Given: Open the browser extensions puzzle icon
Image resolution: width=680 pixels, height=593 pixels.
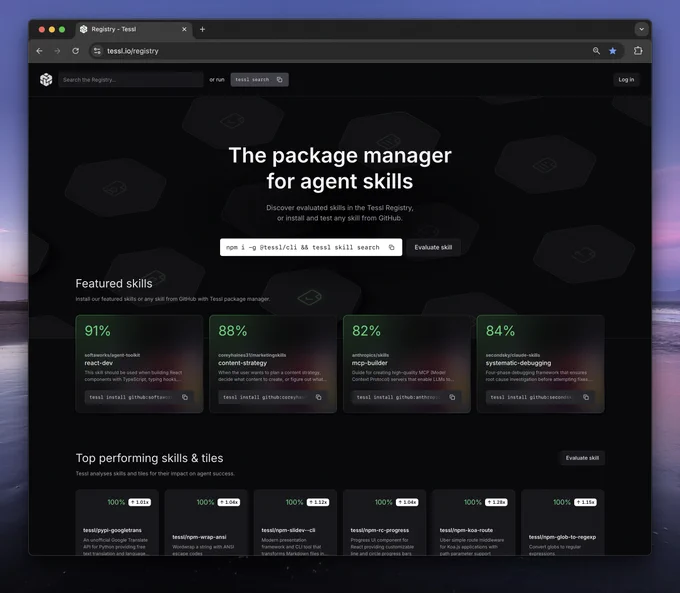Looking at the screenshot, I should 638,51.
